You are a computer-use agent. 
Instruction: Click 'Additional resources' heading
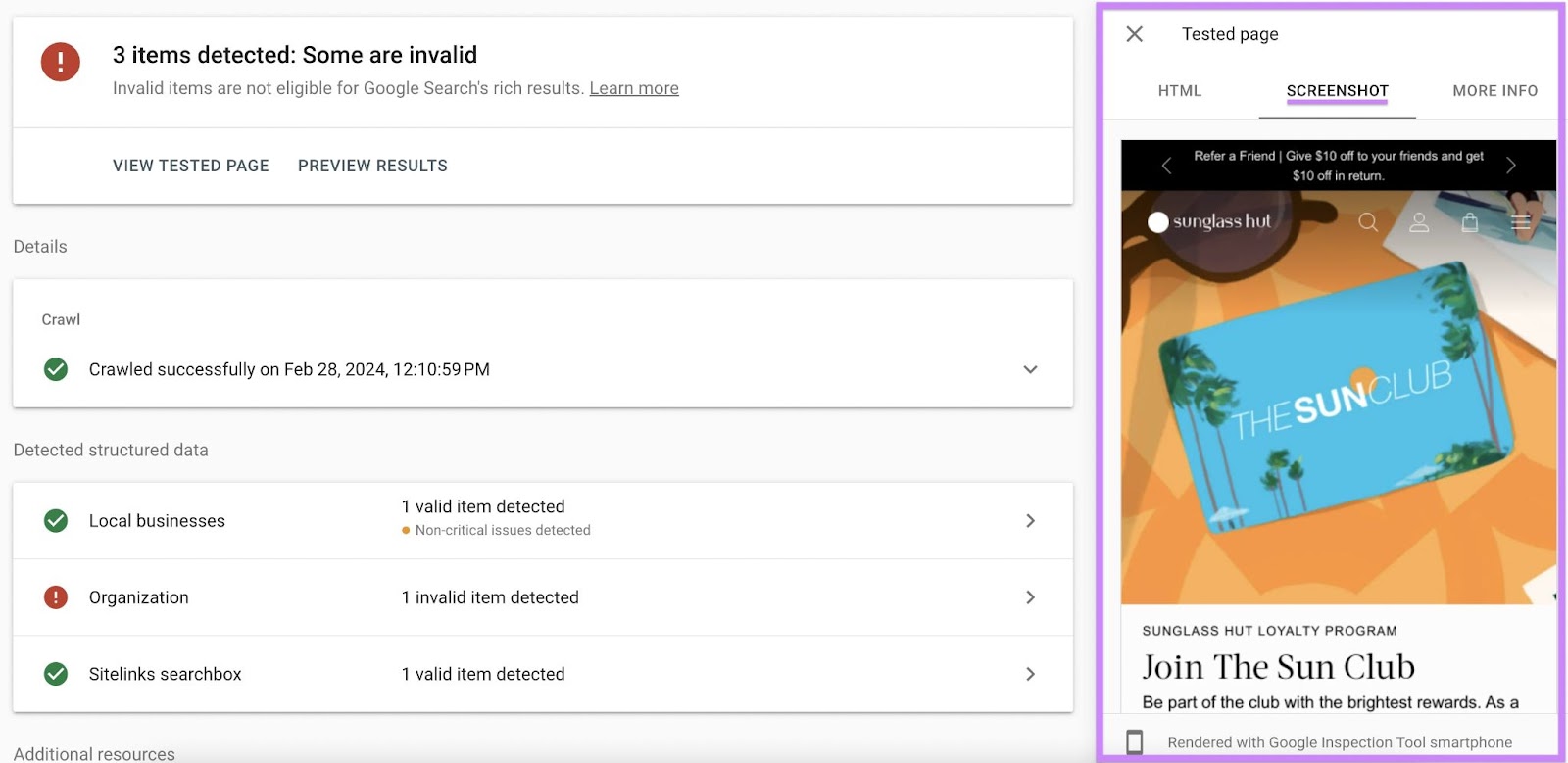pos(94,753)
